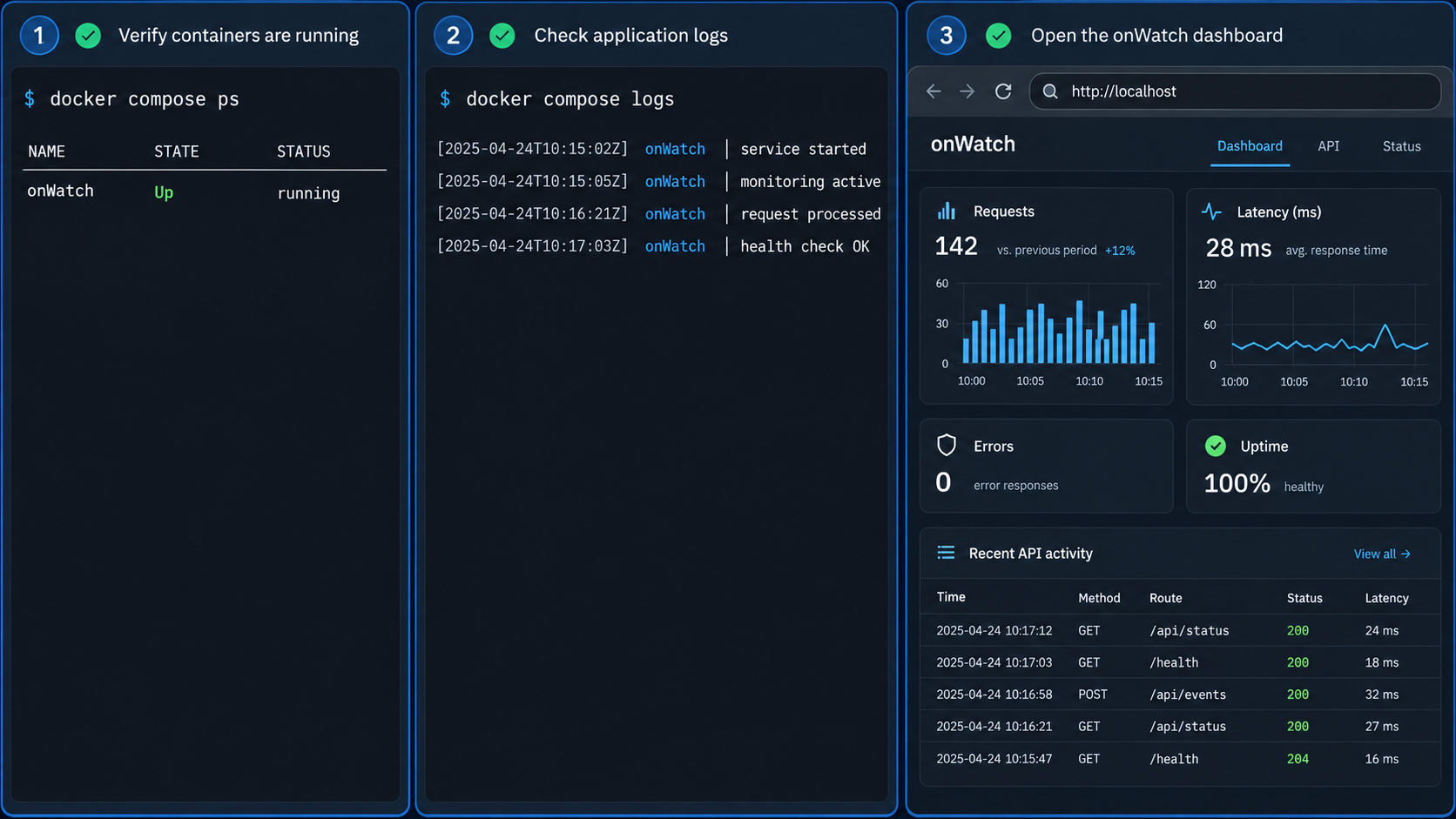
Task: Open View all API activity
Action: [x=1382, y=554]
